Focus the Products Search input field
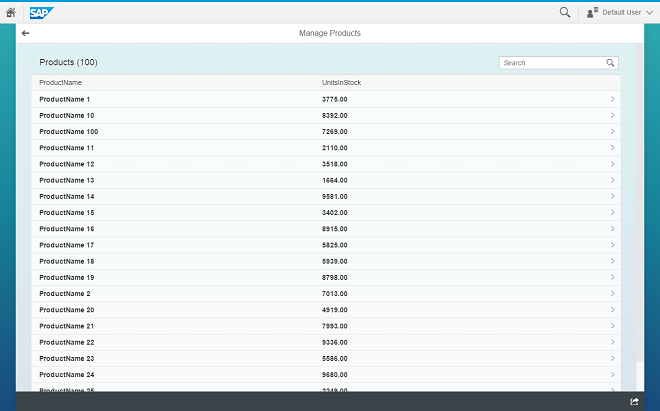 coord(552,63)
